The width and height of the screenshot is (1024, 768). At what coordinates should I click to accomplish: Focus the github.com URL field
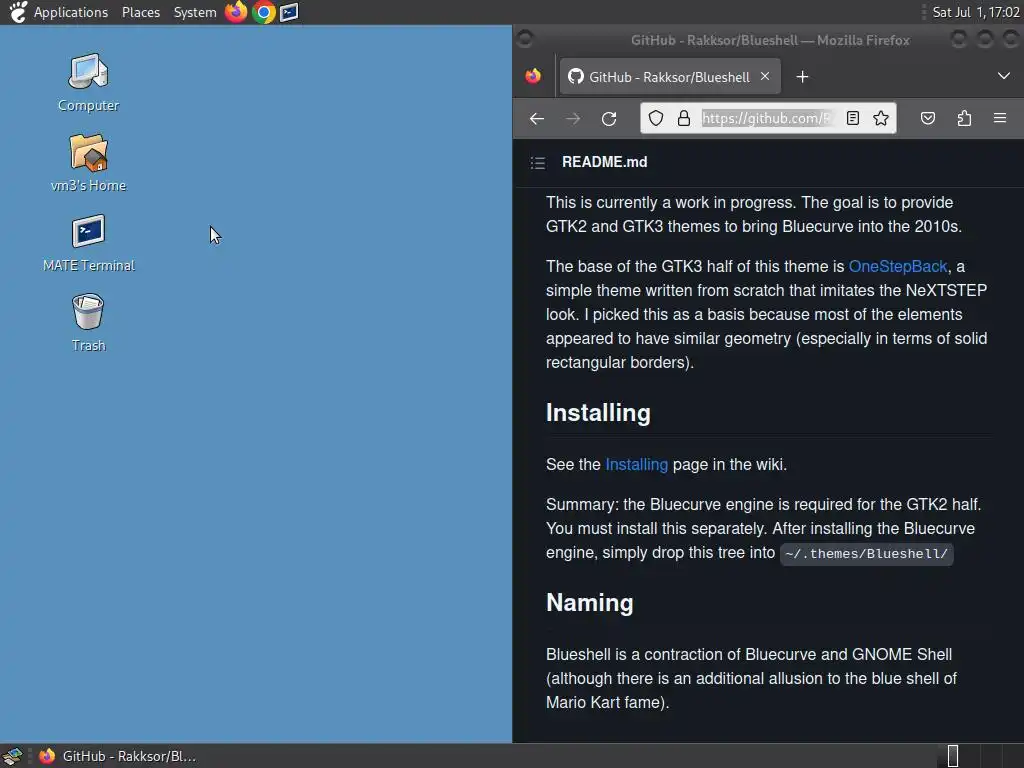[767, 118]
